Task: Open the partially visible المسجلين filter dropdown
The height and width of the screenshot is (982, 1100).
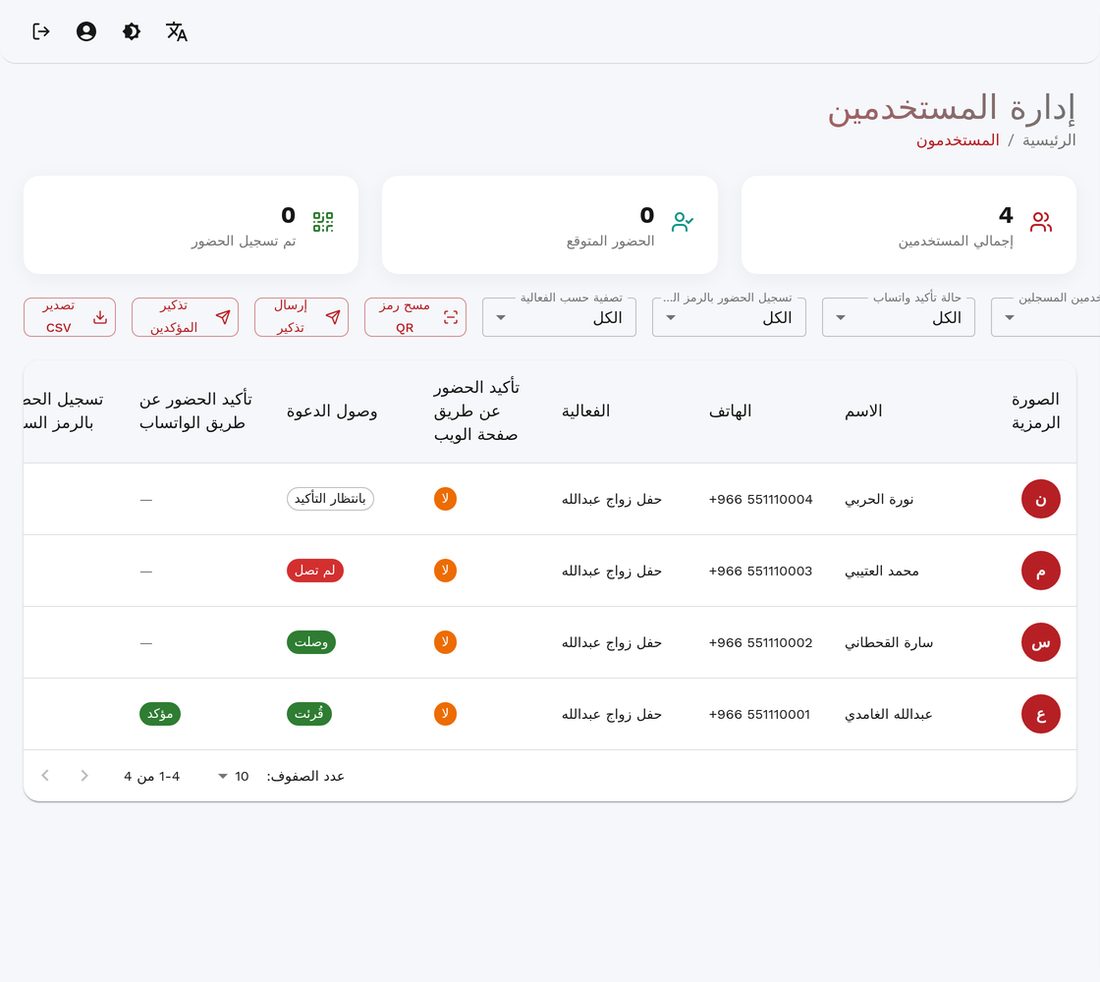Action: point(1045,318)
